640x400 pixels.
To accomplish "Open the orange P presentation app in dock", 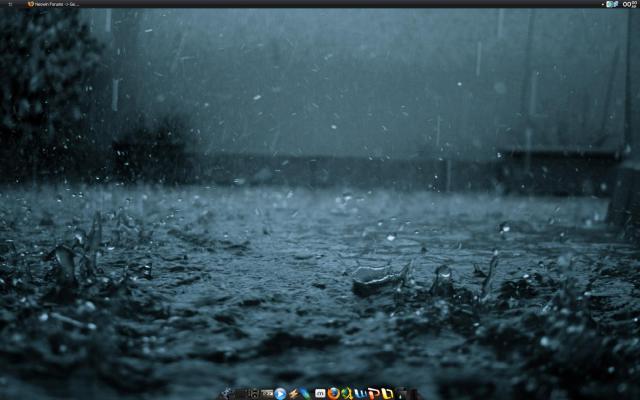I will (373, 394).
